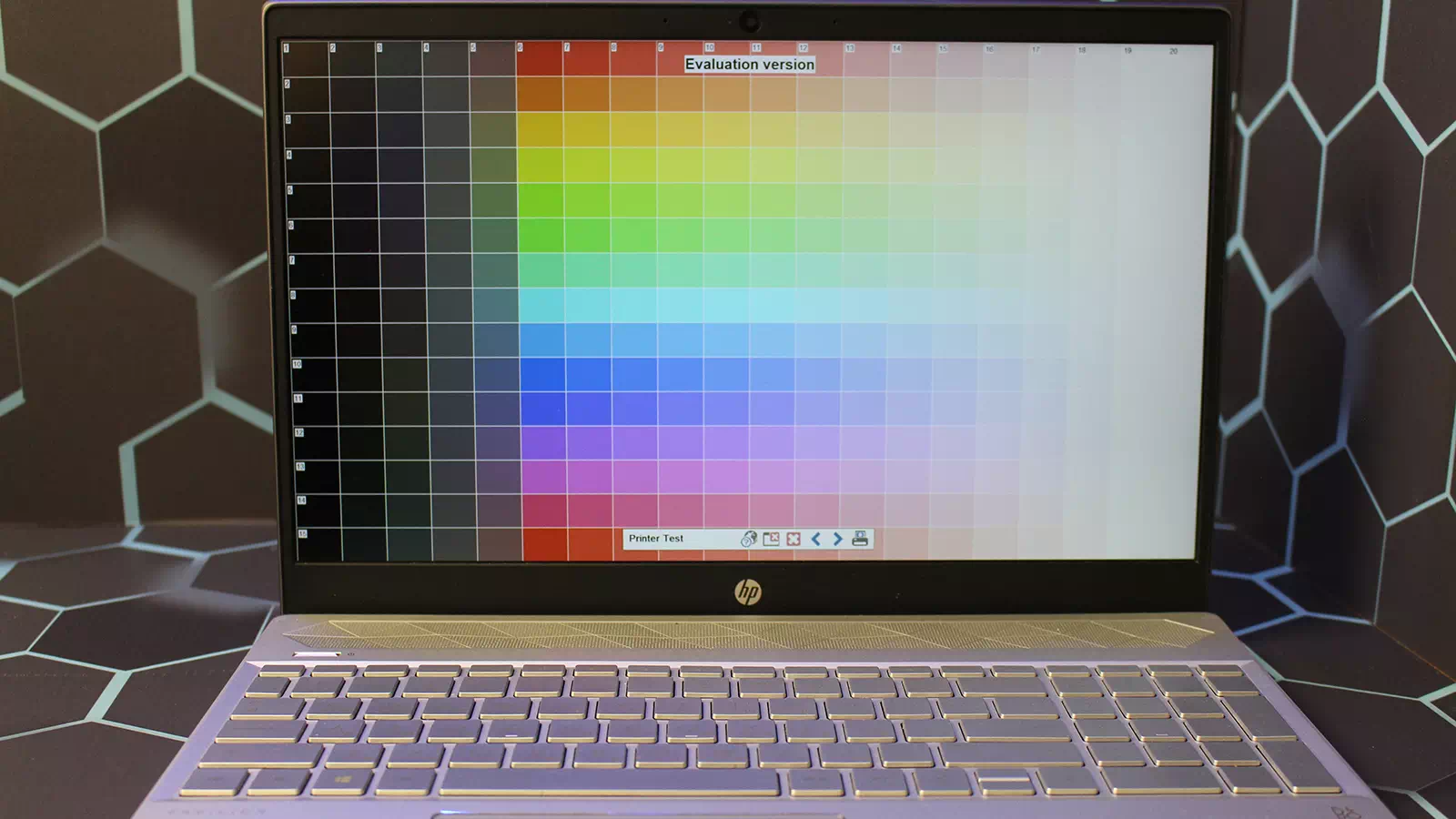1456x819 pixels.
Task: Click column header number 1
Action: click(285, 47)
